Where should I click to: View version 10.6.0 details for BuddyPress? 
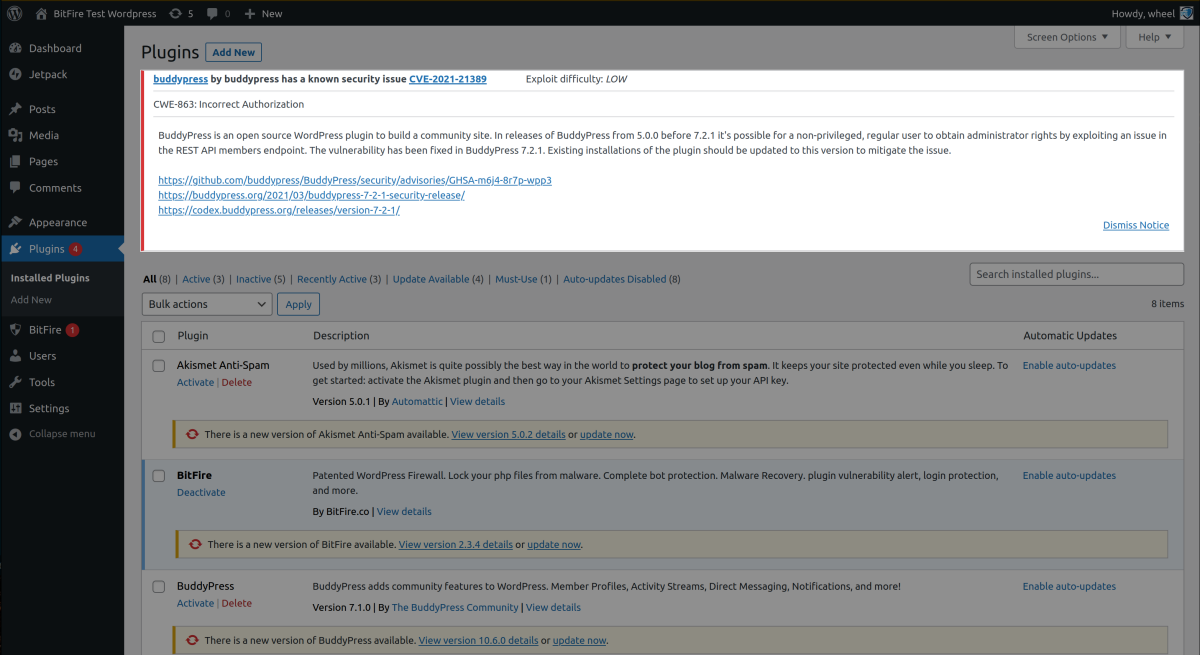click(478, 640)
